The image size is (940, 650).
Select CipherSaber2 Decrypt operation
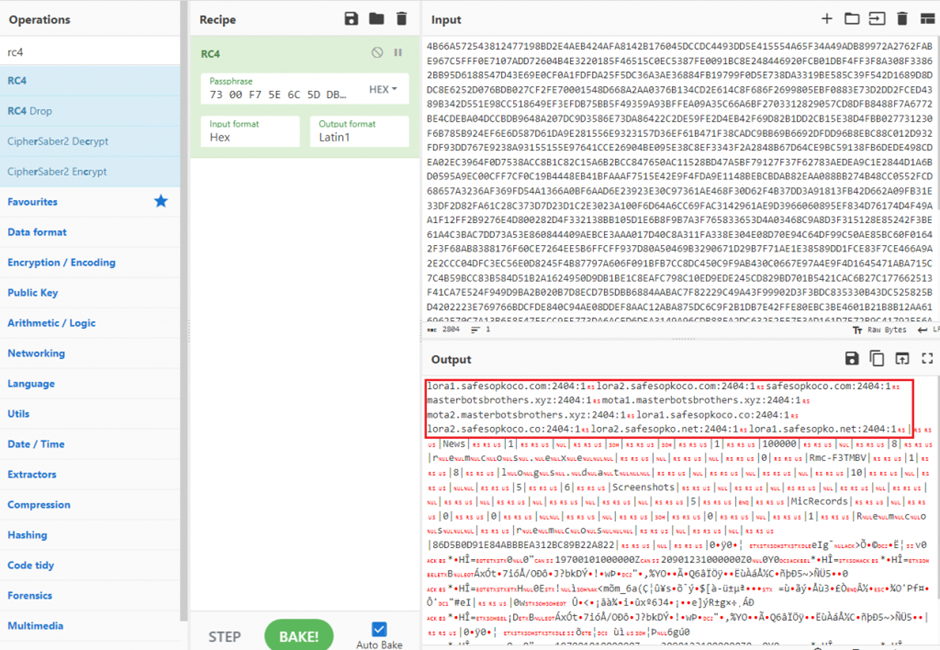coord(90,142)
